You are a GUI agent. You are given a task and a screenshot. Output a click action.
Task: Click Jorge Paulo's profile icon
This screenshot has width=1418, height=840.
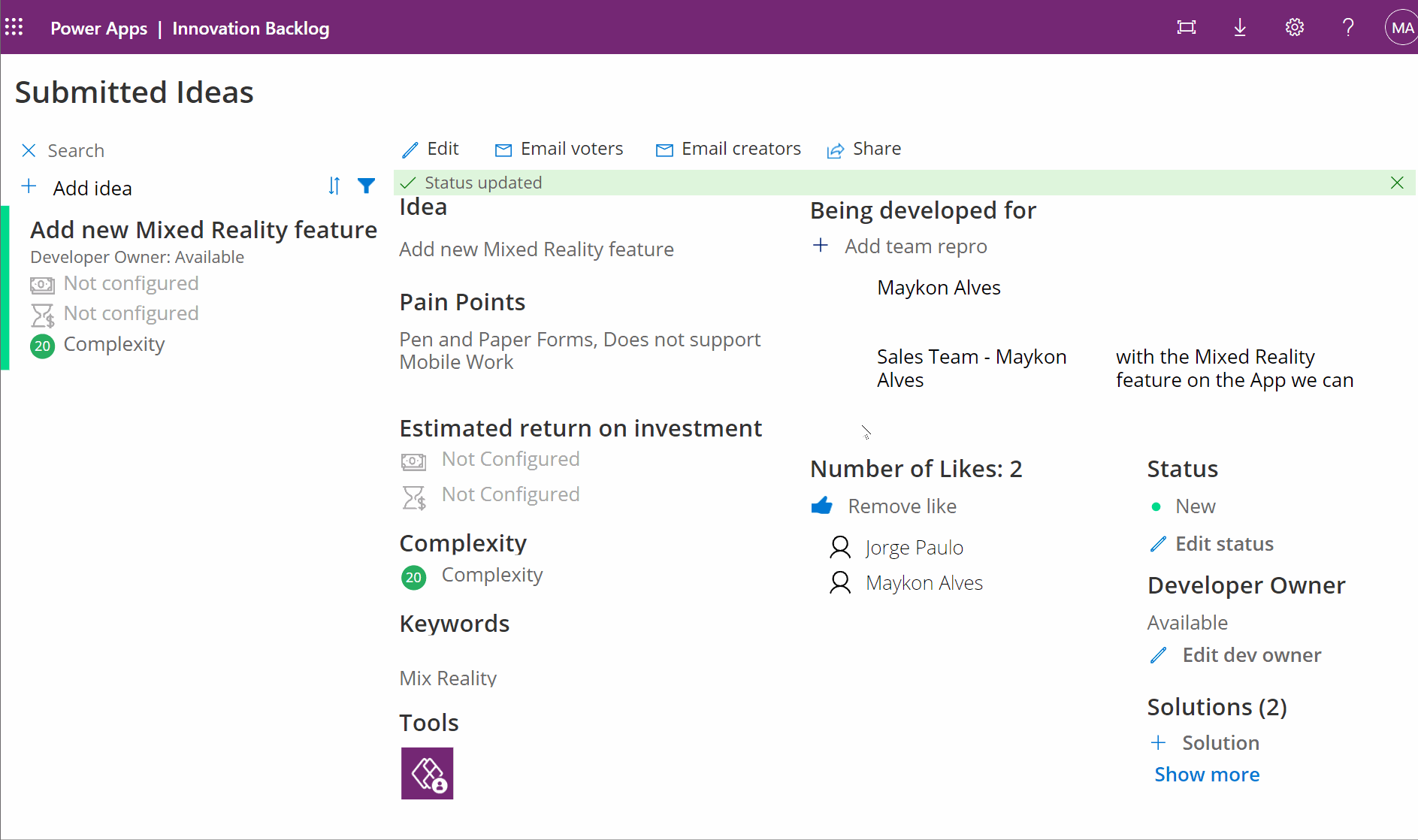(x=839, y=547)
